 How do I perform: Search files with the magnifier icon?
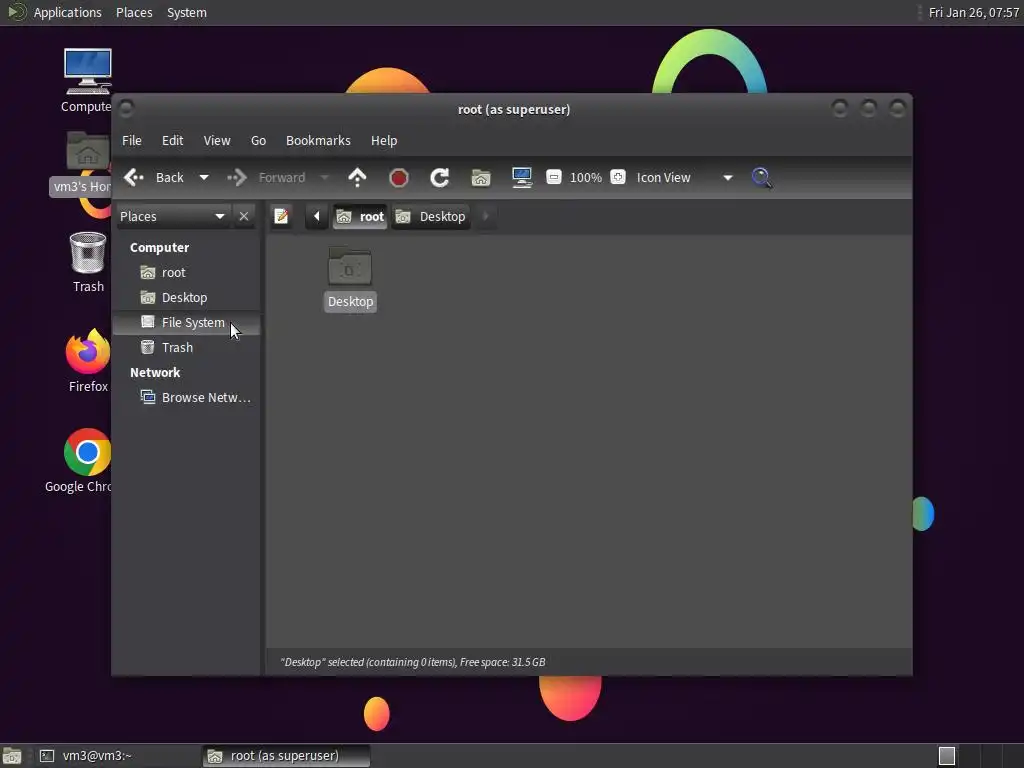point(761,178)
